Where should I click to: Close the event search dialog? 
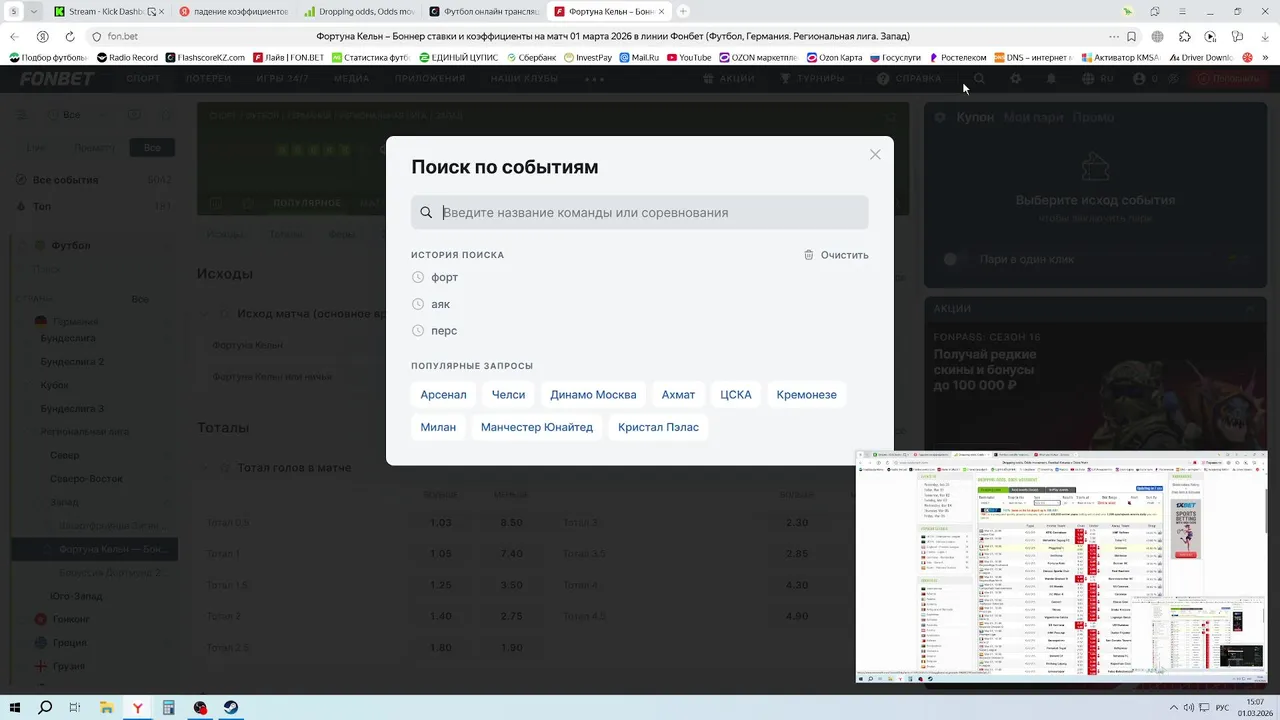tap(875, 154)
